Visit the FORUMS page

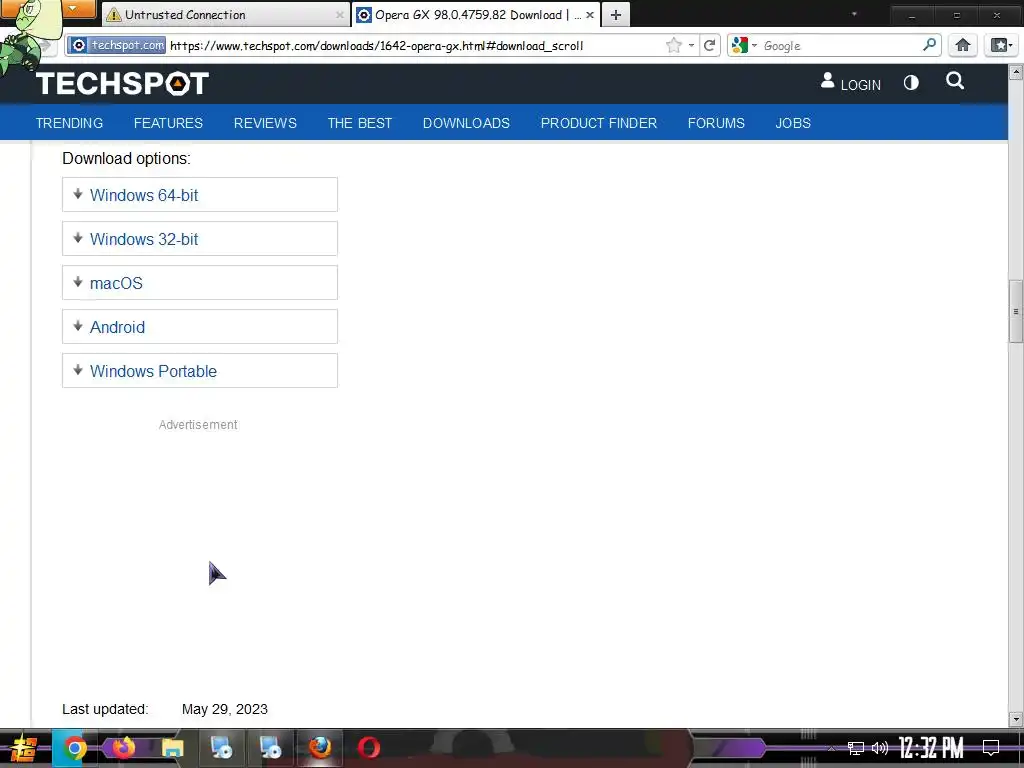tap(716, 123)
